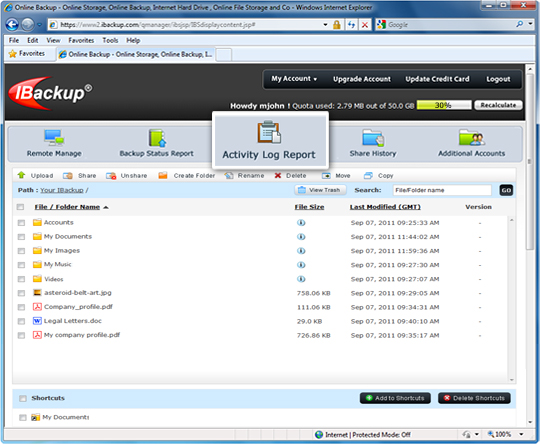Check the asteroid-belt-art.jpg checkbox
Image resolution: width=540 pixels, height=444 pixels.
pos(21,293)
